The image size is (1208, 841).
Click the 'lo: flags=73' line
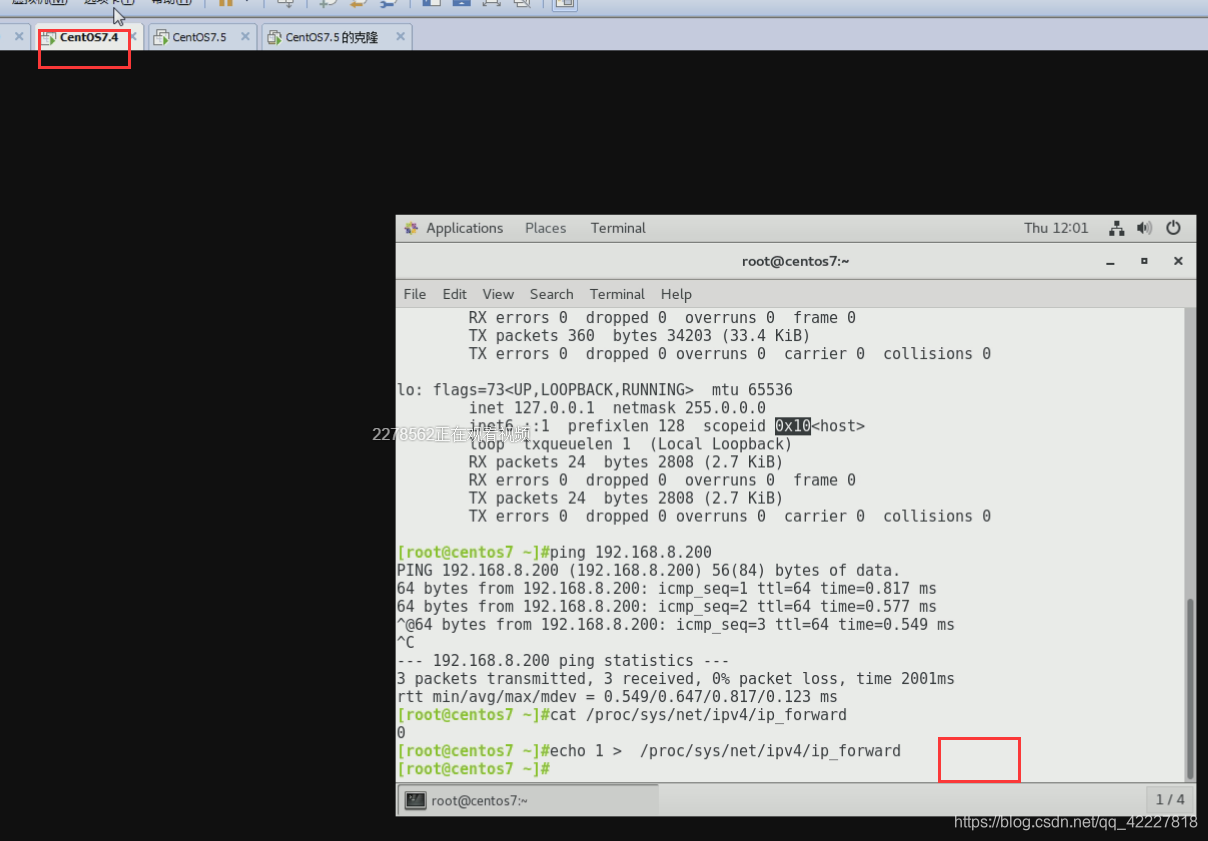pyautogui.click(x=595, y=390)
